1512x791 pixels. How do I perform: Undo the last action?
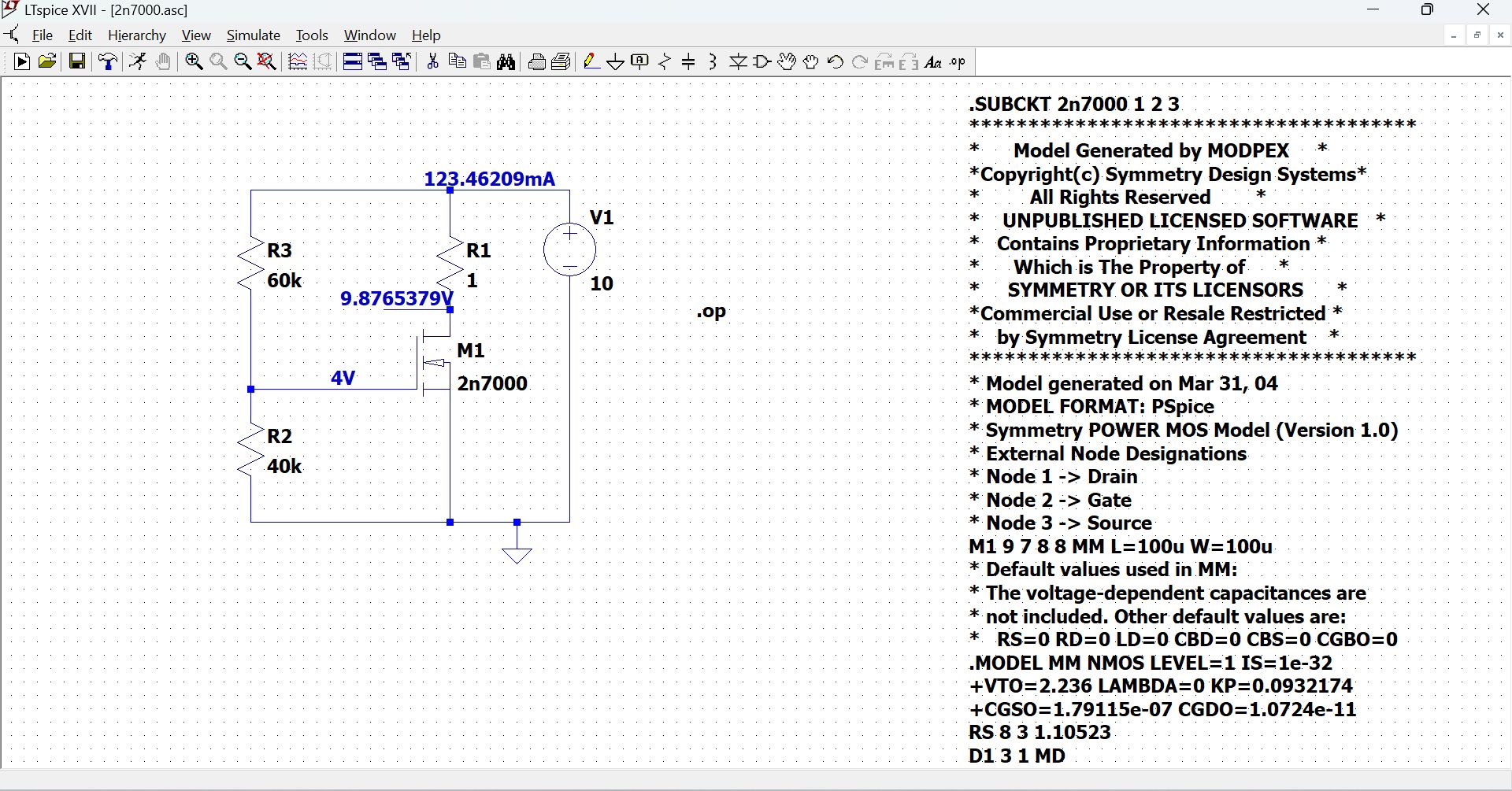(836, 62)
